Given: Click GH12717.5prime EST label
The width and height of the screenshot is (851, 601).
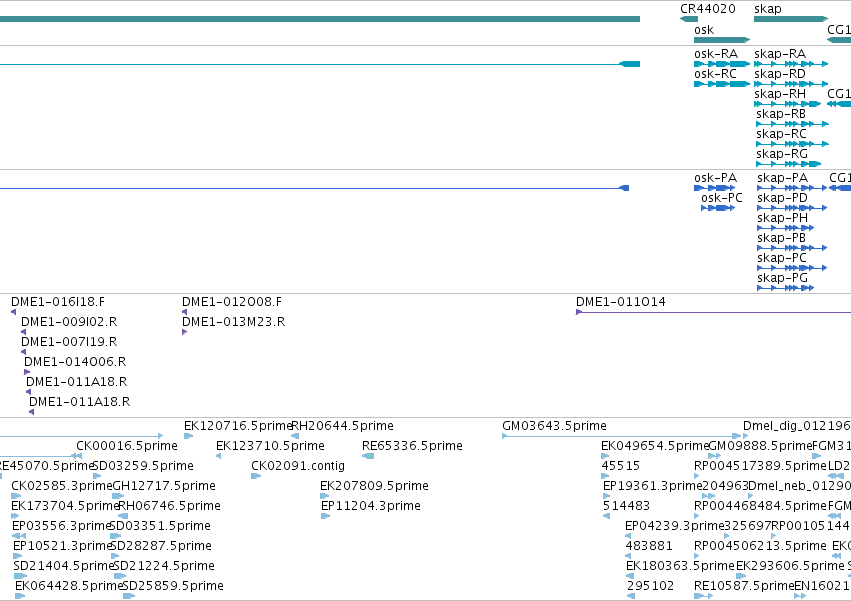Looking at the screenshot, I should (164, 486).
